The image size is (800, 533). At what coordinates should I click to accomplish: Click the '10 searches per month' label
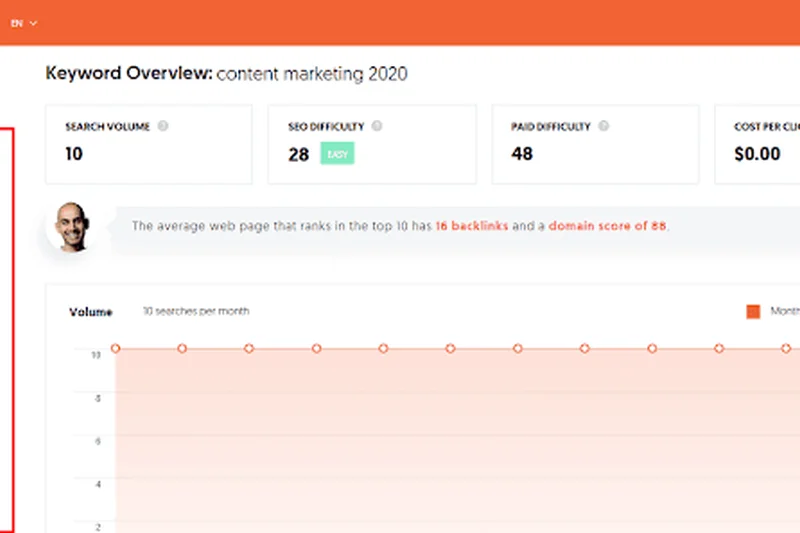tap(196, 311)
